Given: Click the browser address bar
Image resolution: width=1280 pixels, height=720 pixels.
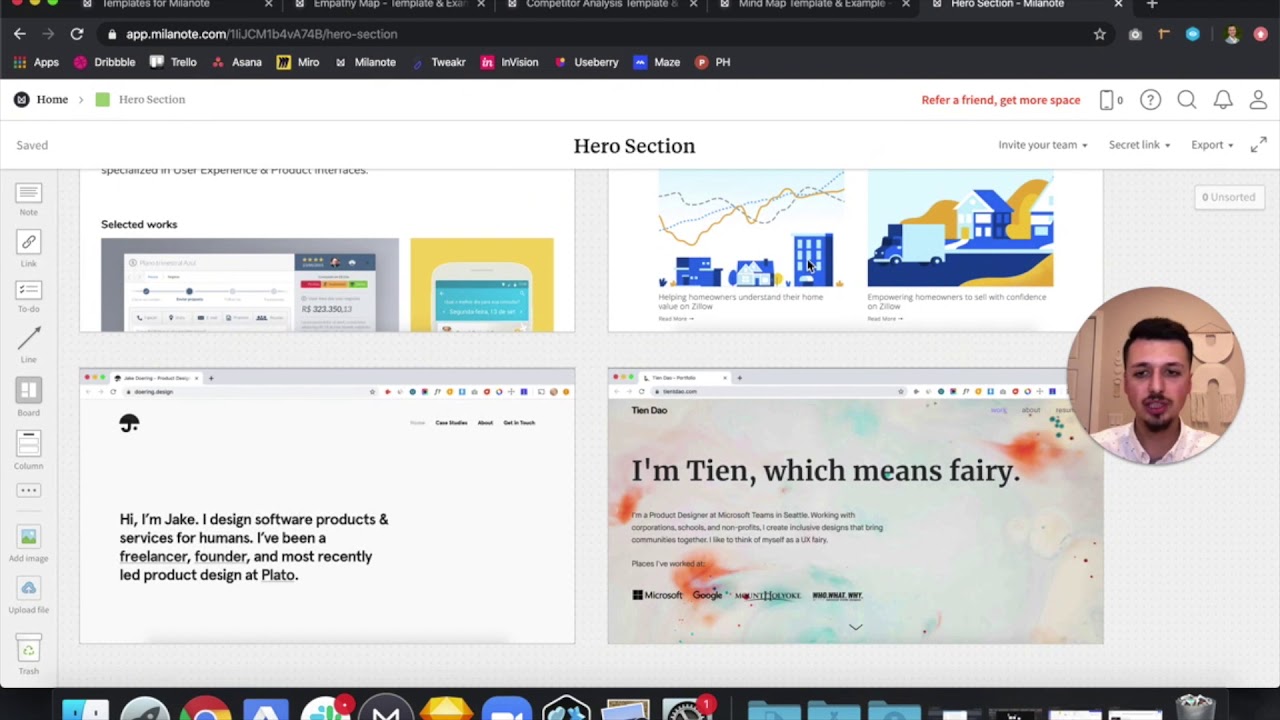Looking at the screenshot, I should click(600, 34).
